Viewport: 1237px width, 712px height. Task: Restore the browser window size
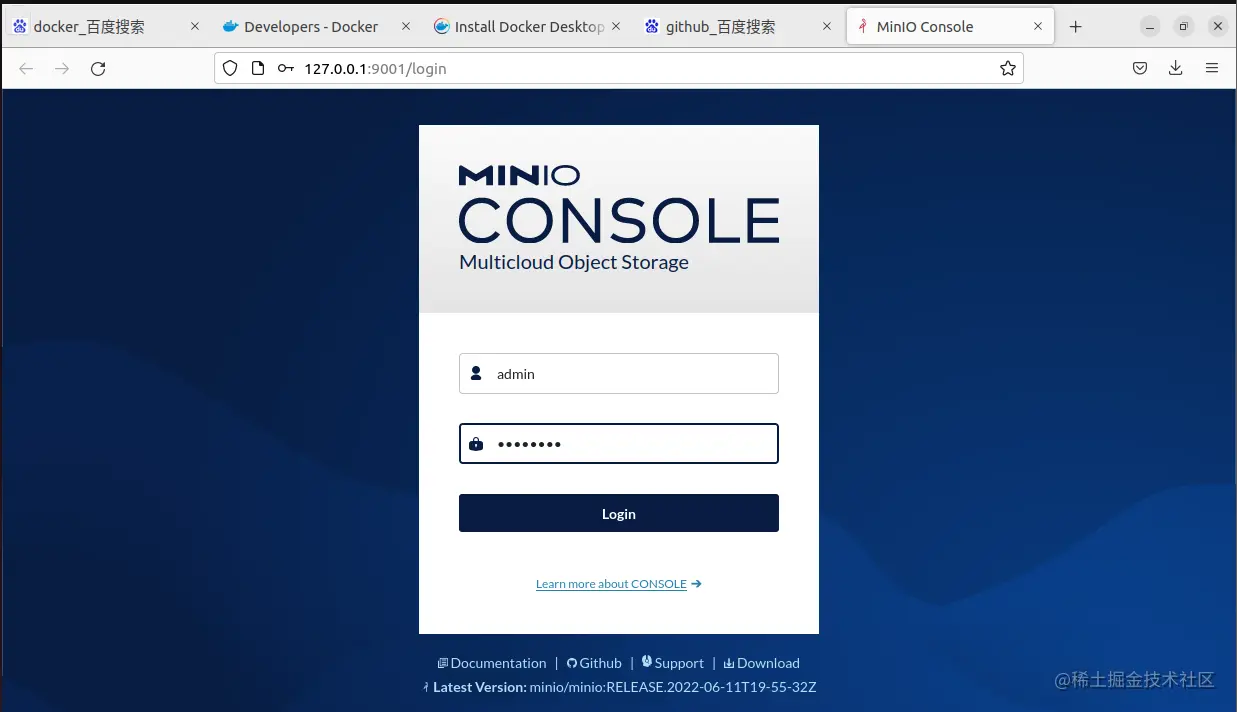1184,27
